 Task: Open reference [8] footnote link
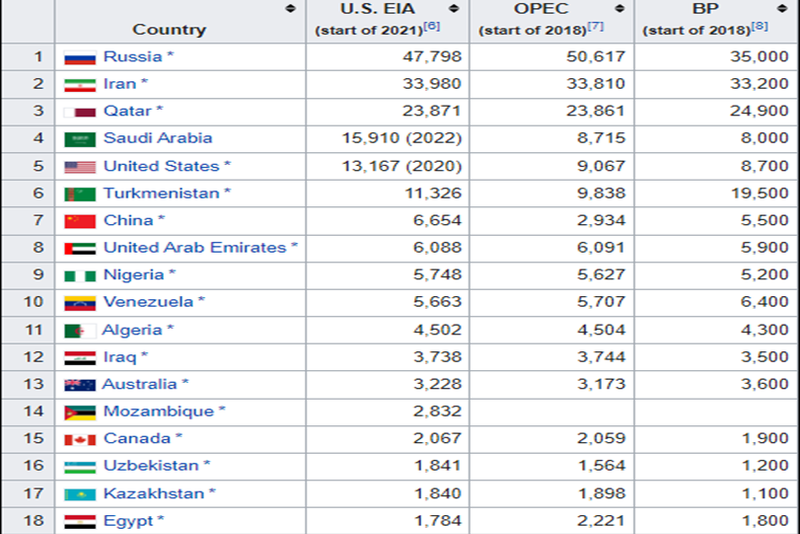click(x=760, y=26)
